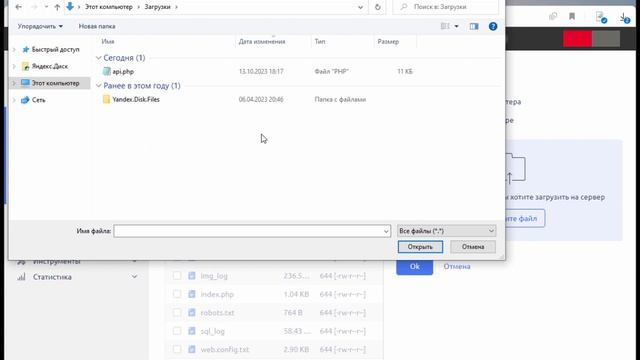Click the web.config.txt file icon
The image size is (640, 360).
pos(192,349)
